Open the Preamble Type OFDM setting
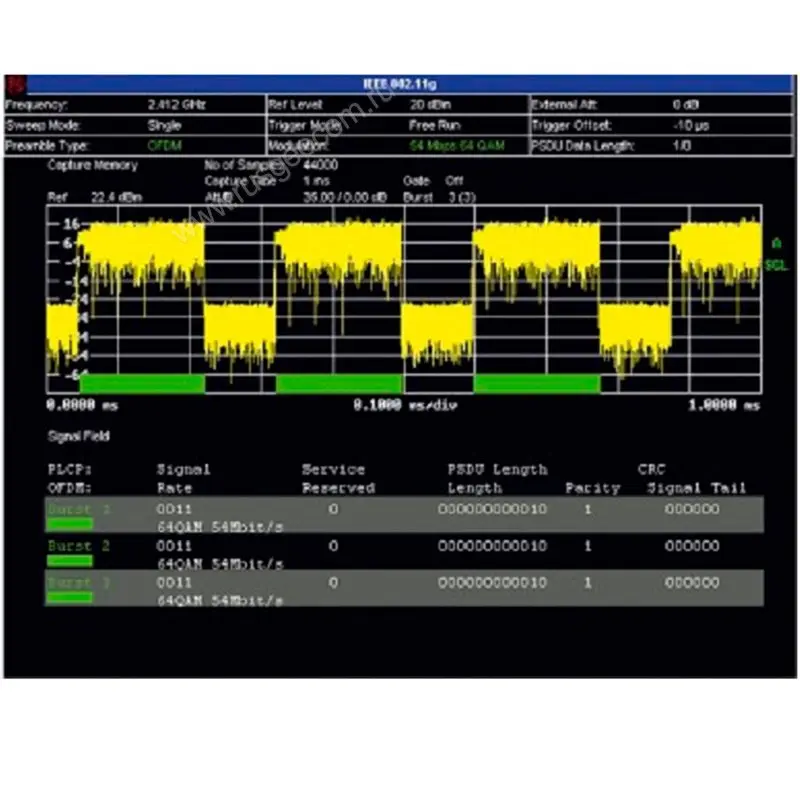 click(x=164, y=146)
